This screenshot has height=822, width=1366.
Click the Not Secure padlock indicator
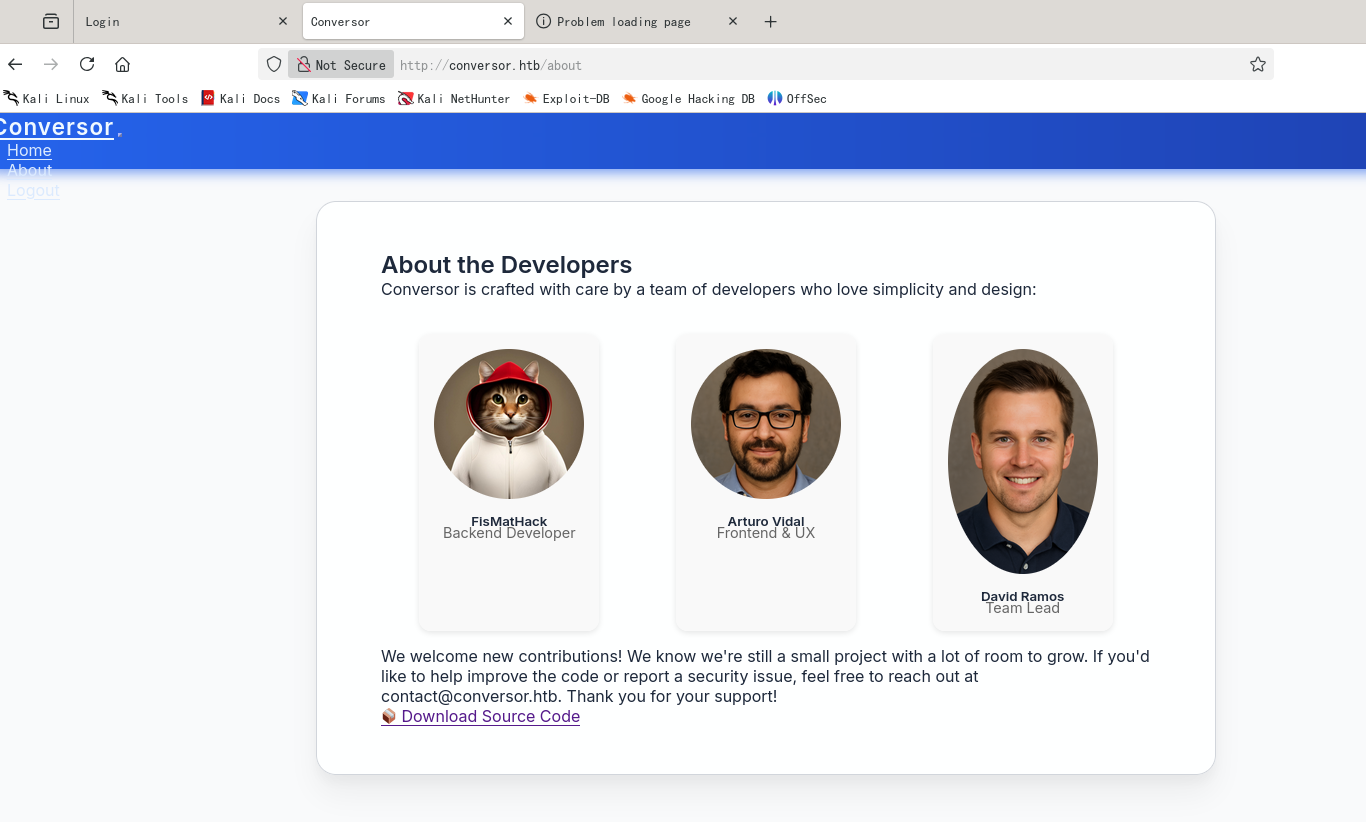point(341,65)
